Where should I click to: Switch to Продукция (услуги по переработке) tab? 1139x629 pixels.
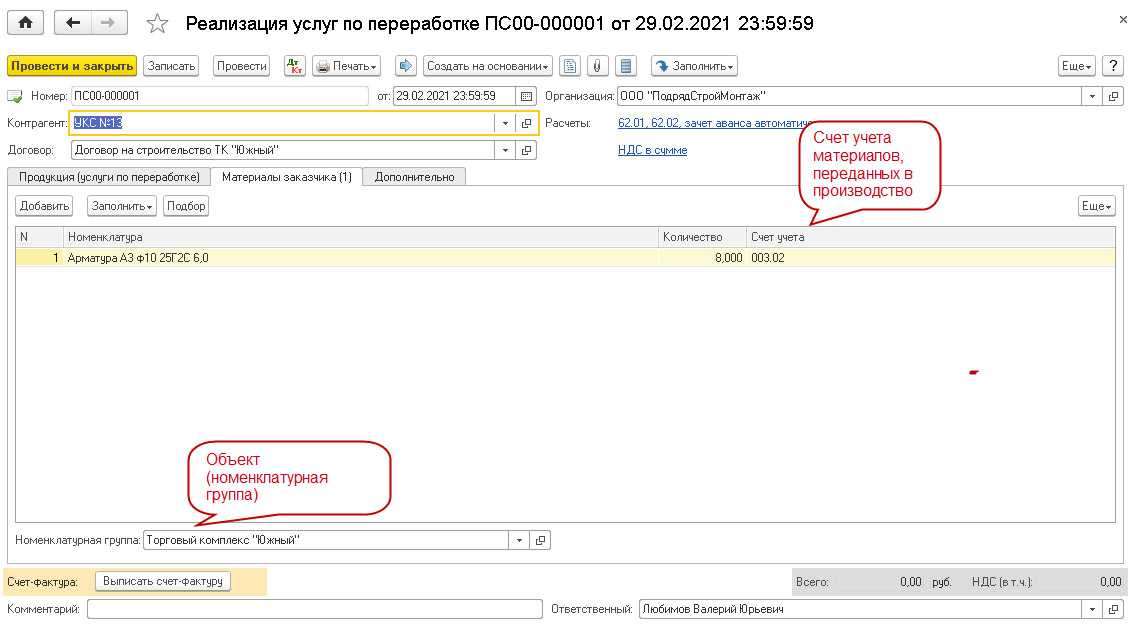(109, 177)
